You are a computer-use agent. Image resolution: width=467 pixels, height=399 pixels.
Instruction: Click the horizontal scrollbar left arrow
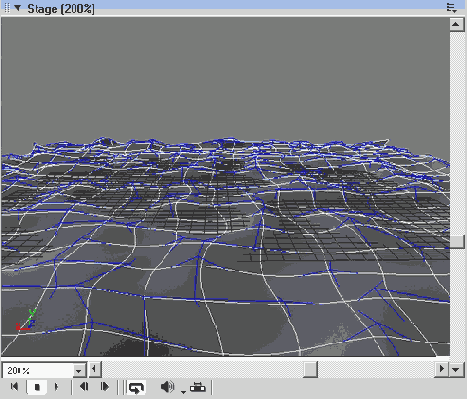(95, 369)
